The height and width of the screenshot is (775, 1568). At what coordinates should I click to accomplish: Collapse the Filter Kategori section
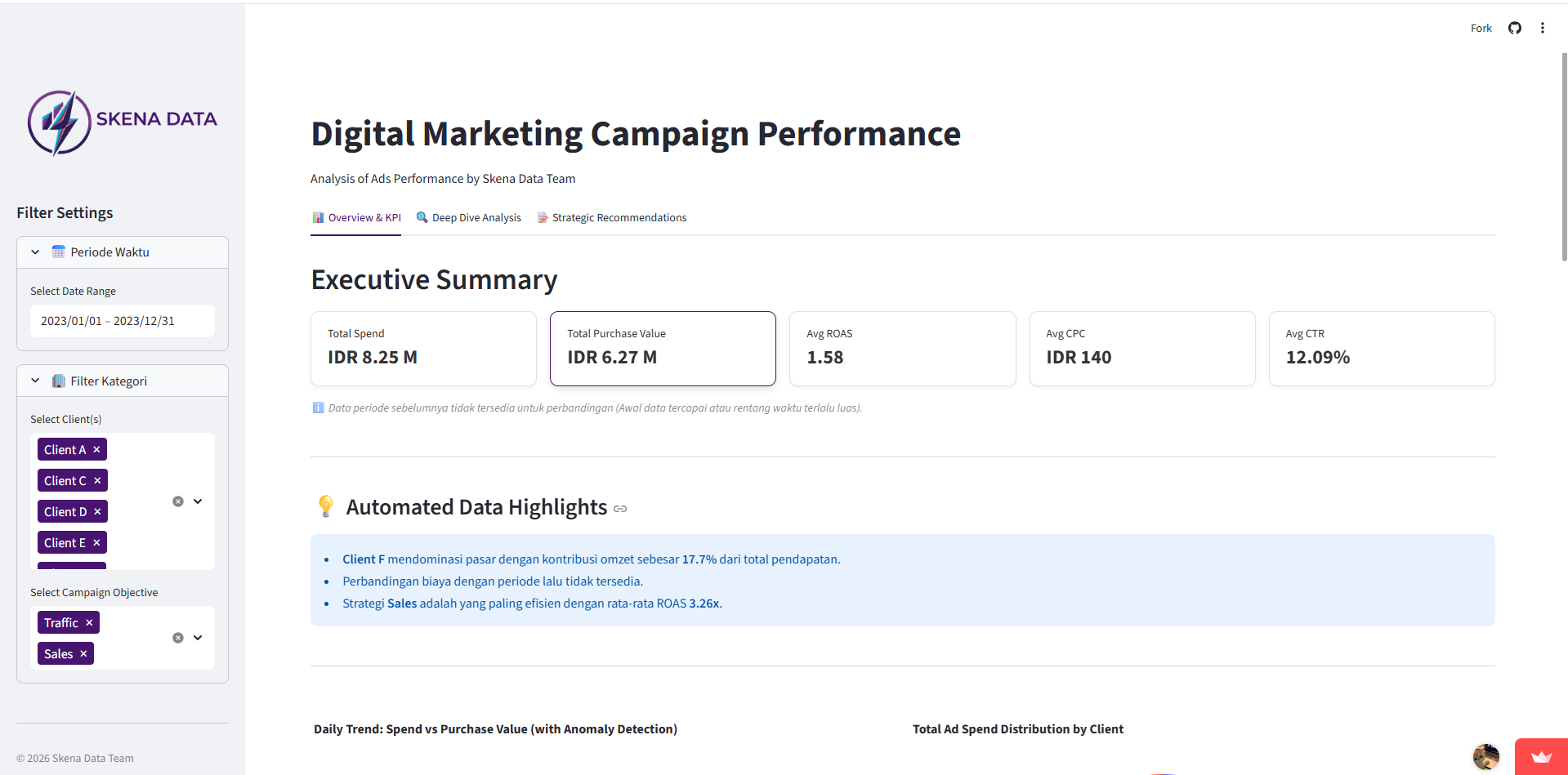(x=34, y=381)
